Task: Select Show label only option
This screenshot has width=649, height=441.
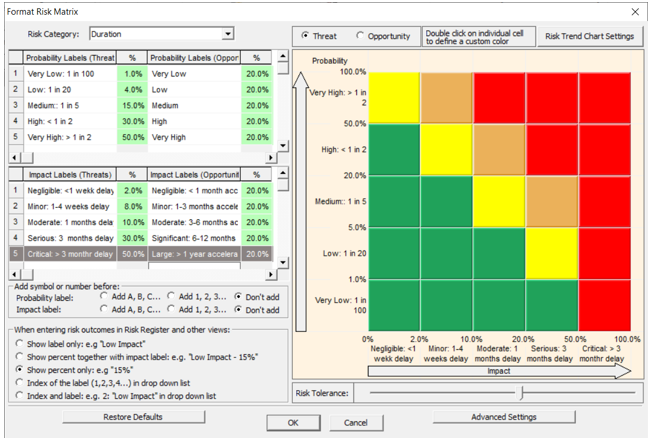Action: pyautogui.click(x=19, y=343)
